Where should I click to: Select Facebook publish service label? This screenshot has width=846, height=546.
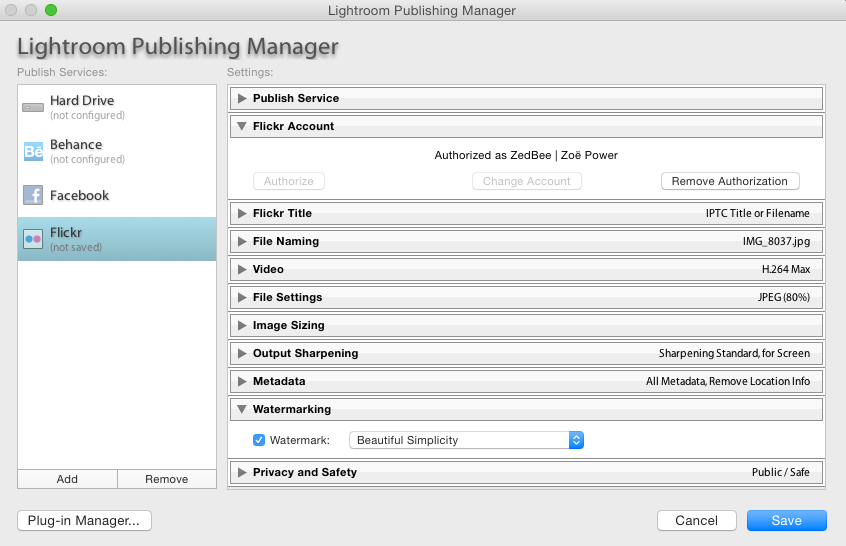tap(79, 195)
